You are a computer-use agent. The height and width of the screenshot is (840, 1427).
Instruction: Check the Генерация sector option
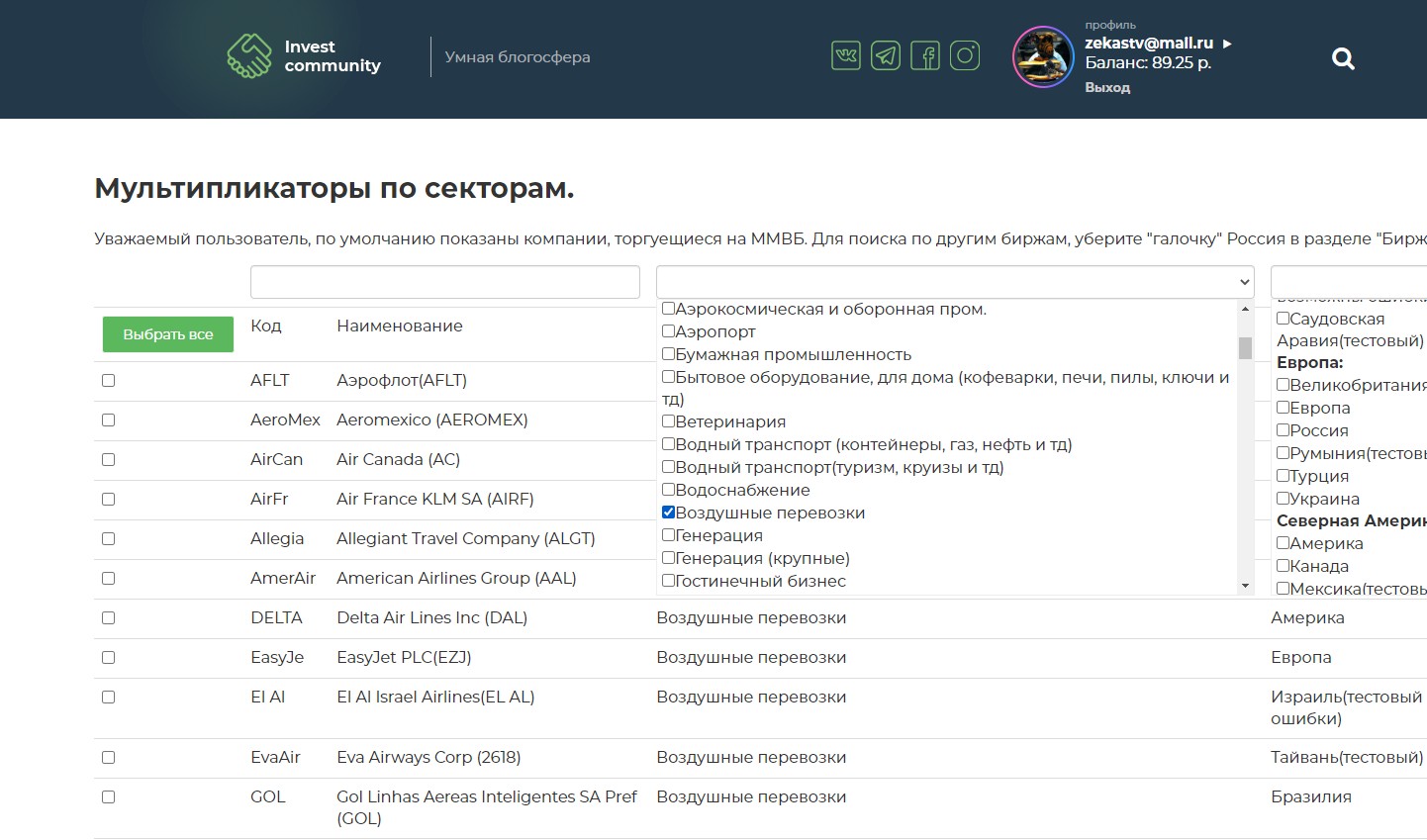pos(668,535)
